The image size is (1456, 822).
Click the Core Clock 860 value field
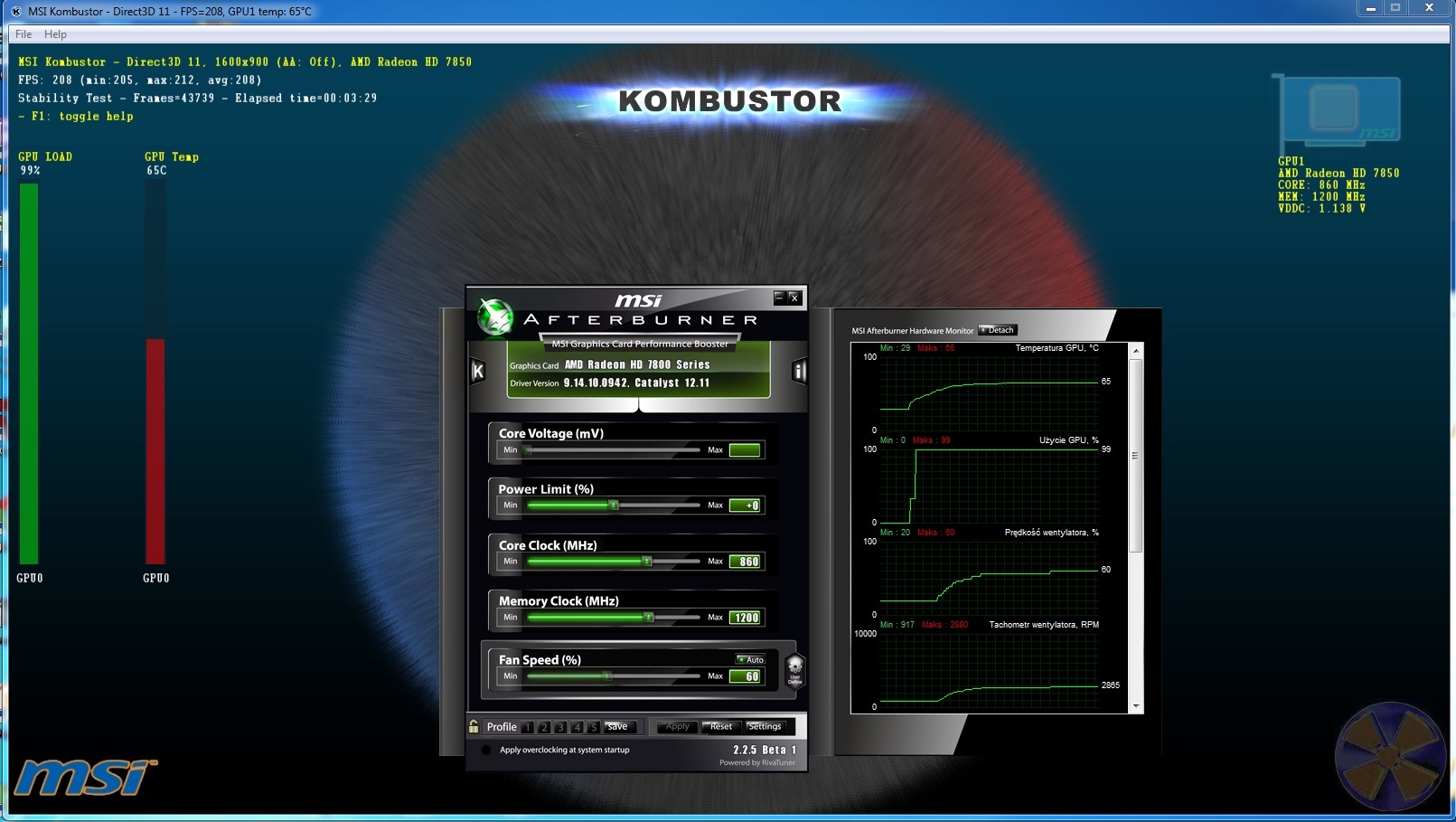[745, 562]
